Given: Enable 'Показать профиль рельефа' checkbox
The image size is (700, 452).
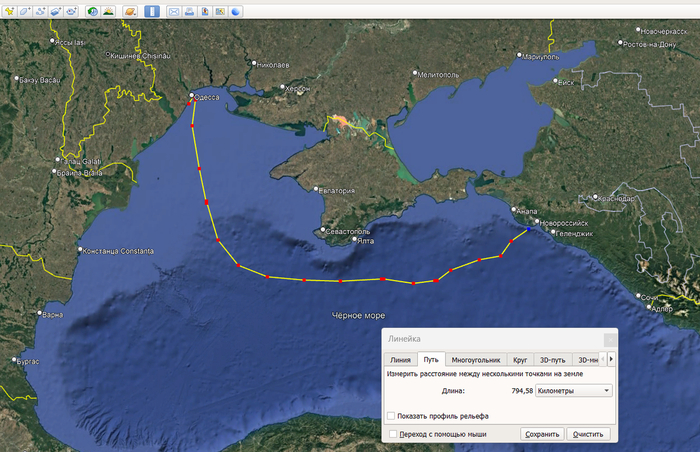Looking at the screenshot, I should coord(391,415).
